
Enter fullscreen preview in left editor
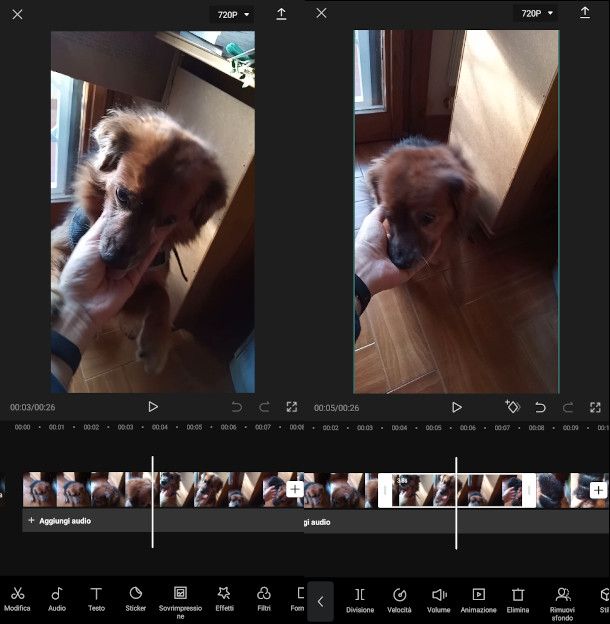(x=292, y=407)
